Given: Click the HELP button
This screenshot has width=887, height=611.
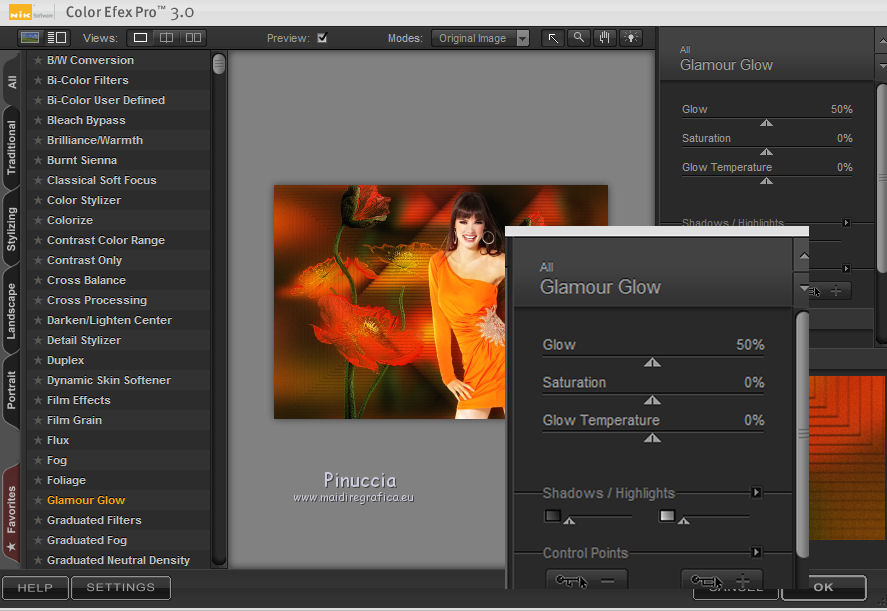Looking at the screenshot, I should click(35, 588).
